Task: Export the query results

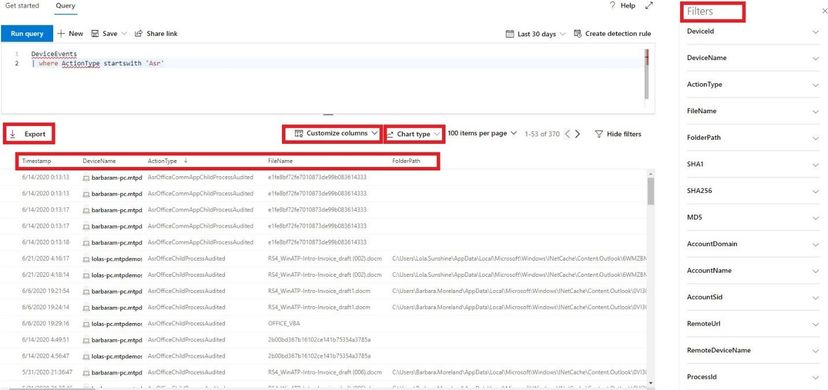Action: click(x=28, y=134)
